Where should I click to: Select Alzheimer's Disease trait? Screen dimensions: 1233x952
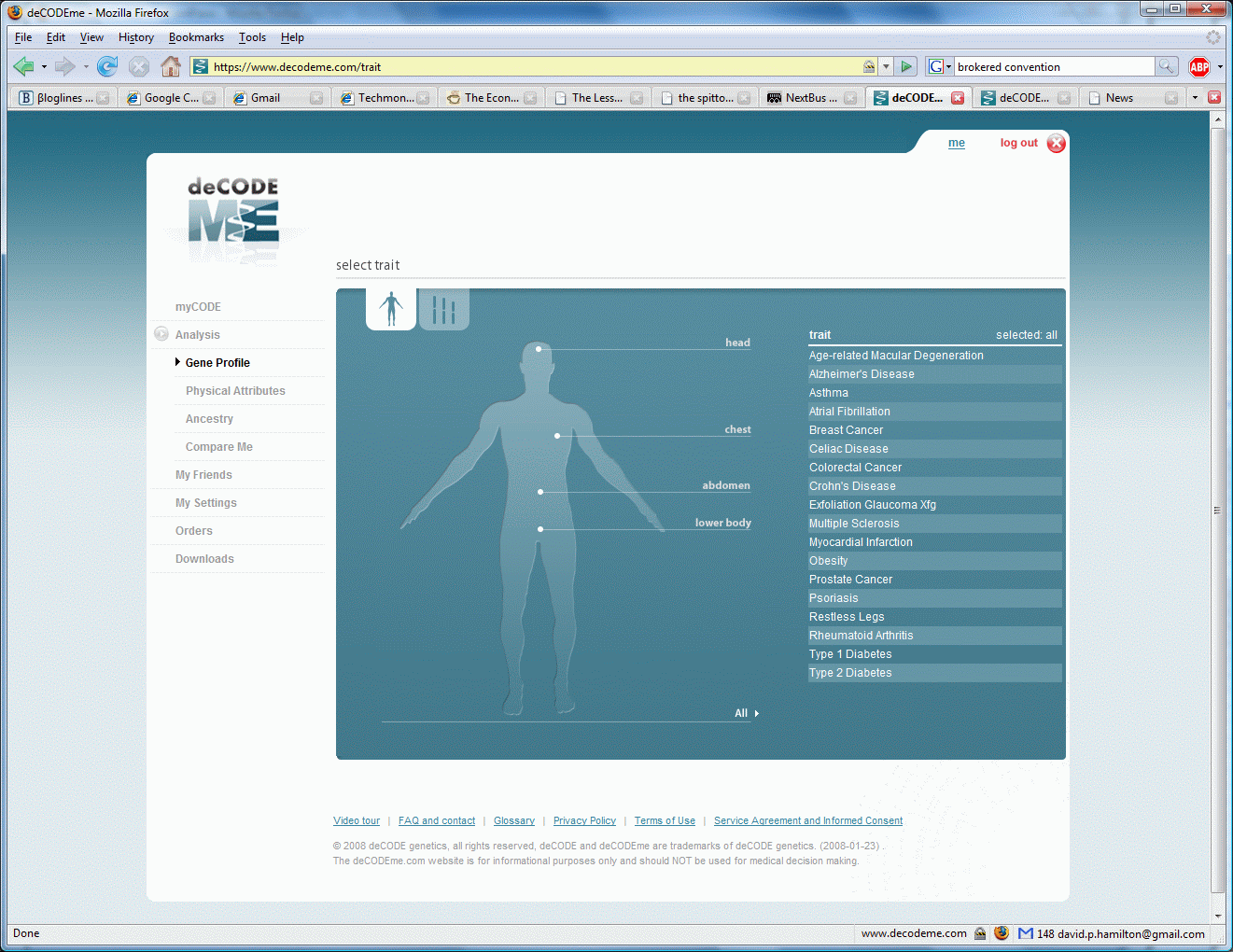pos(934,374)
